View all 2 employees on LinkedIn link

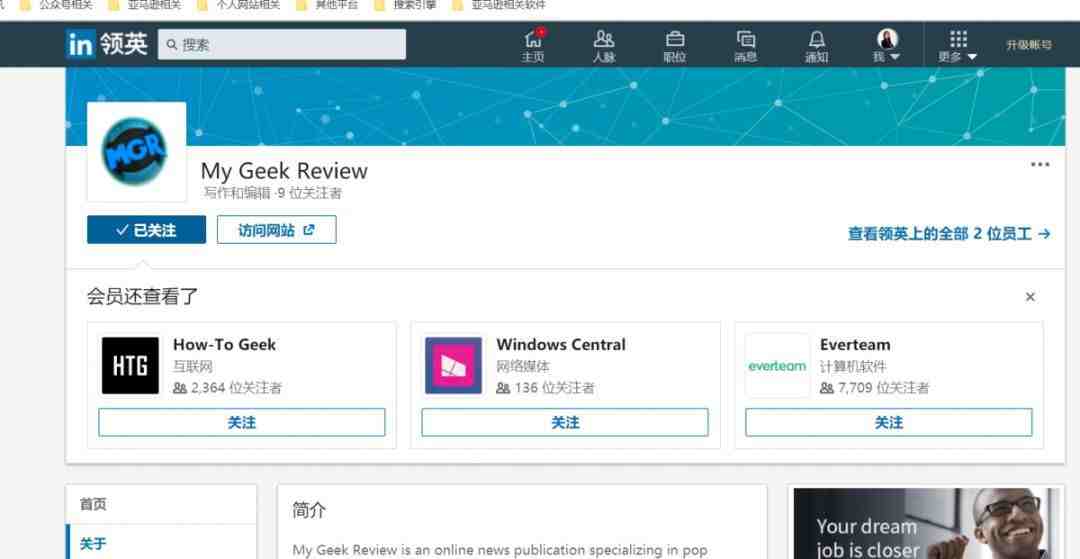[x=949, y=234]
